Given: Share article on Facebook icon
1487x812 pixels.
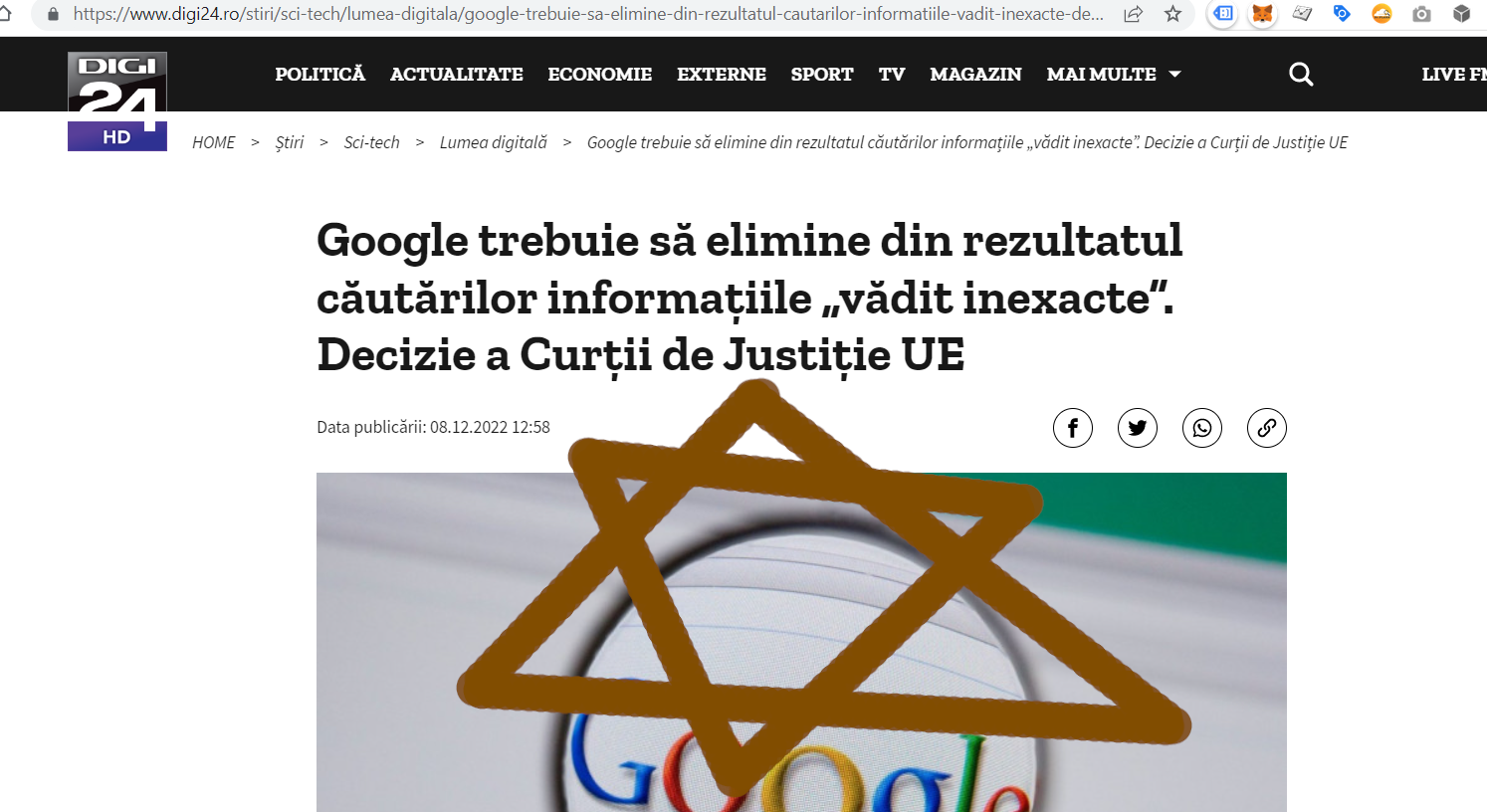Looking at the screenshot, I should [x=1073, y=428].
